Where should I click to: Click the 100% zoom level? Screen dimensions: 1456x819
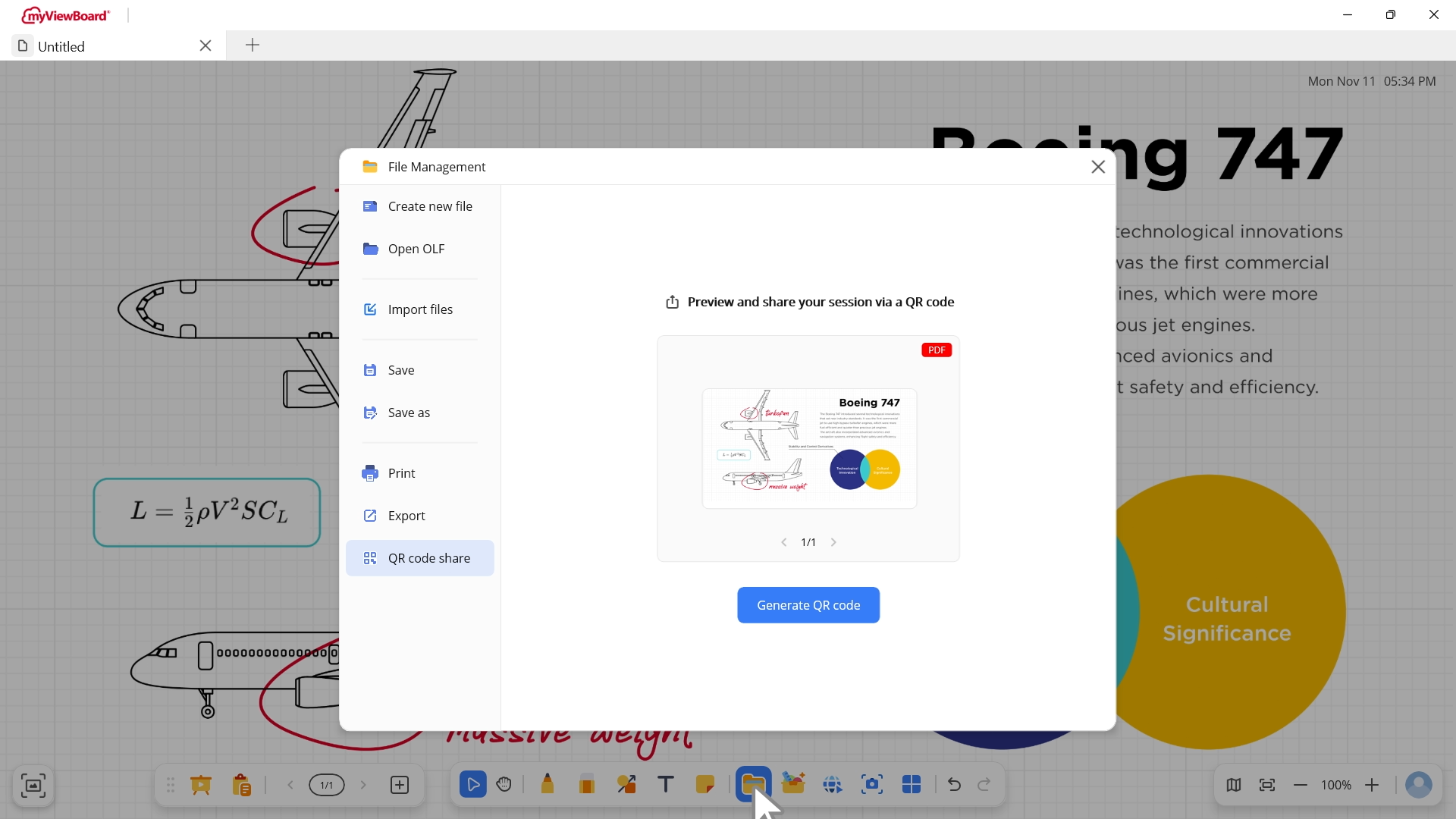click(1336, 786)
